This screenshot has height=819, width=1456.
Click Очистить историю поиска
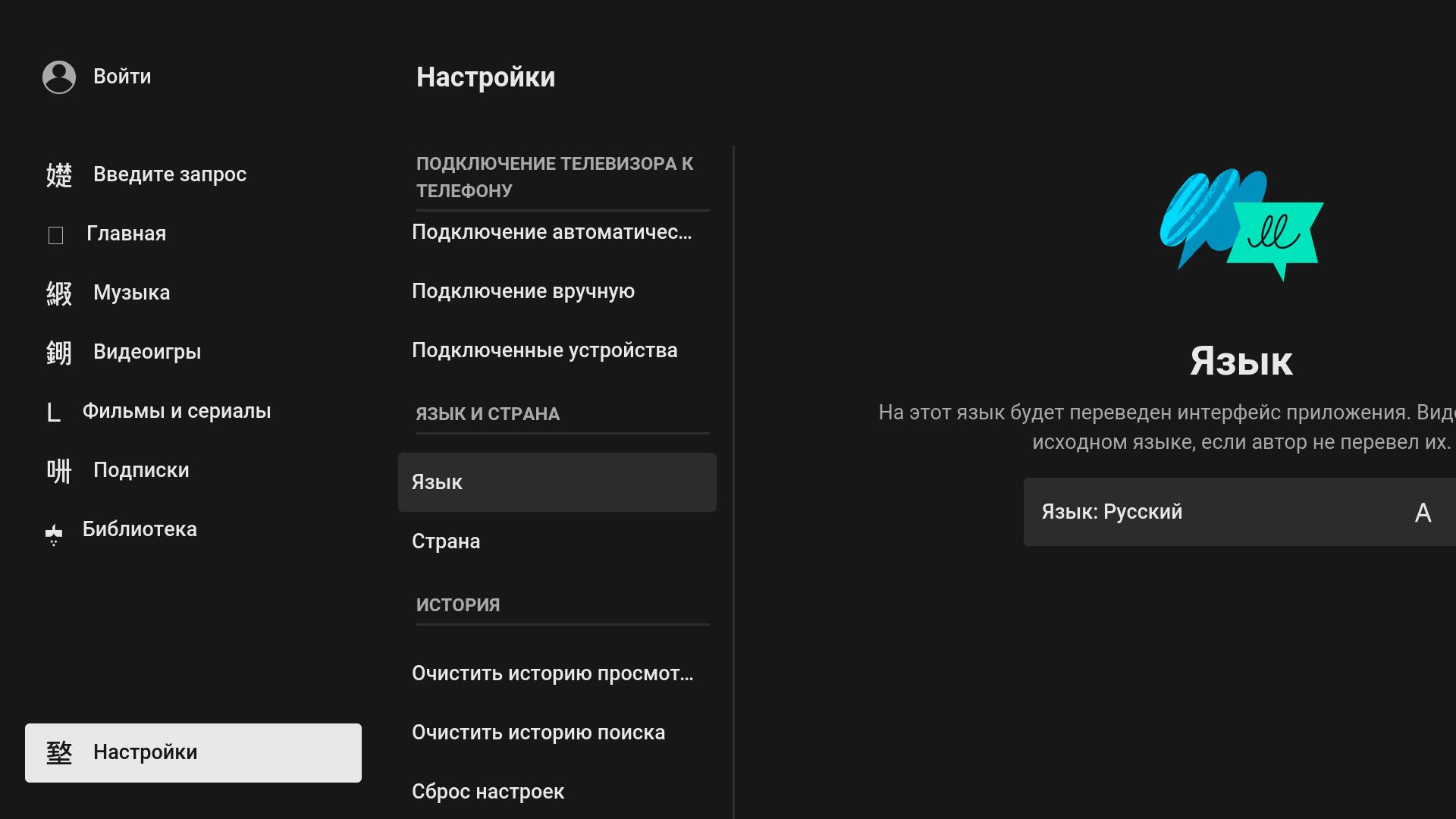pyautogui.click(x=538, y=733)
